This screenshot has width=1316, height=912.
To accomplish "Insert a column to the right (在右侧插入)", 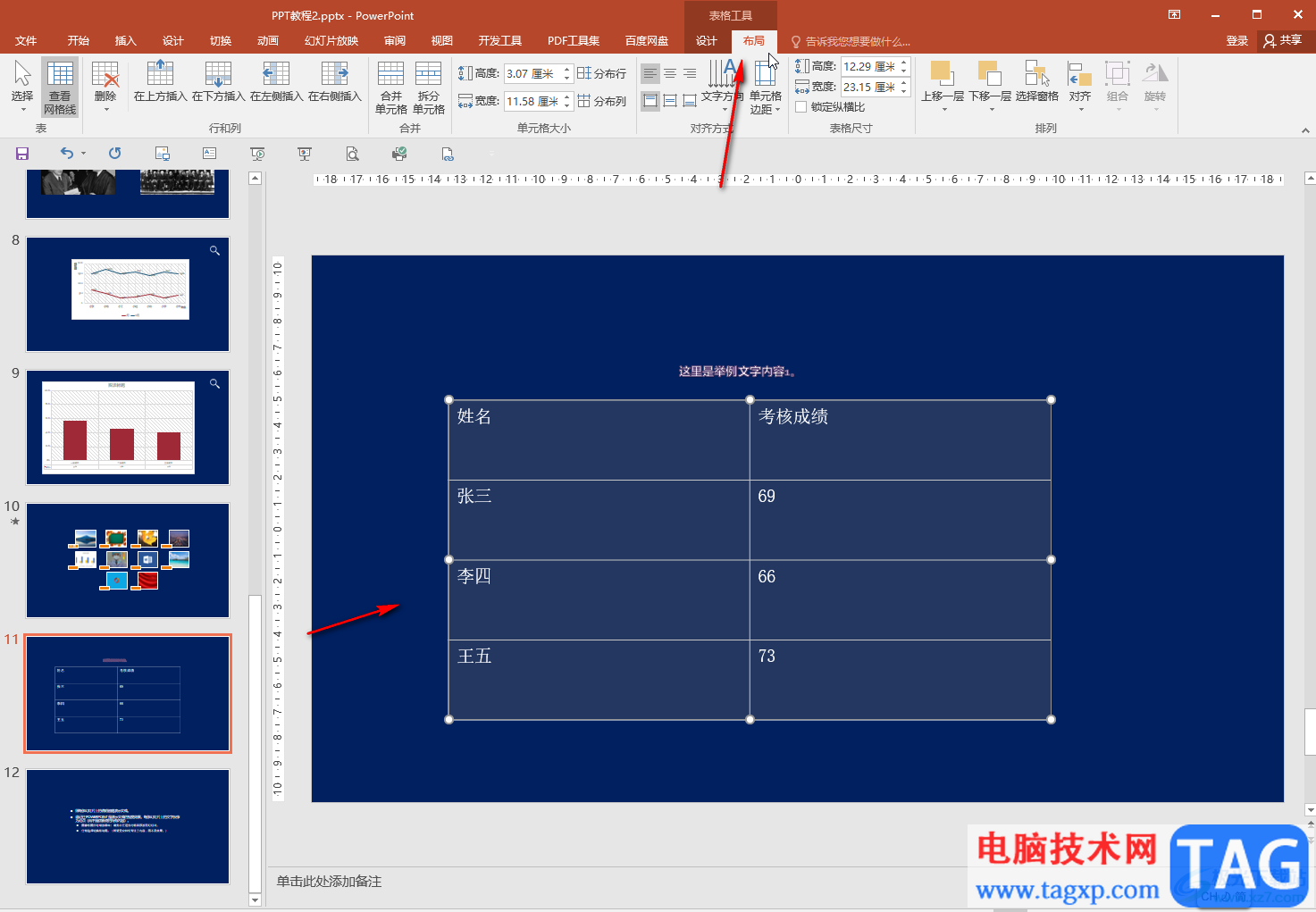I will (x=334, y=81).
